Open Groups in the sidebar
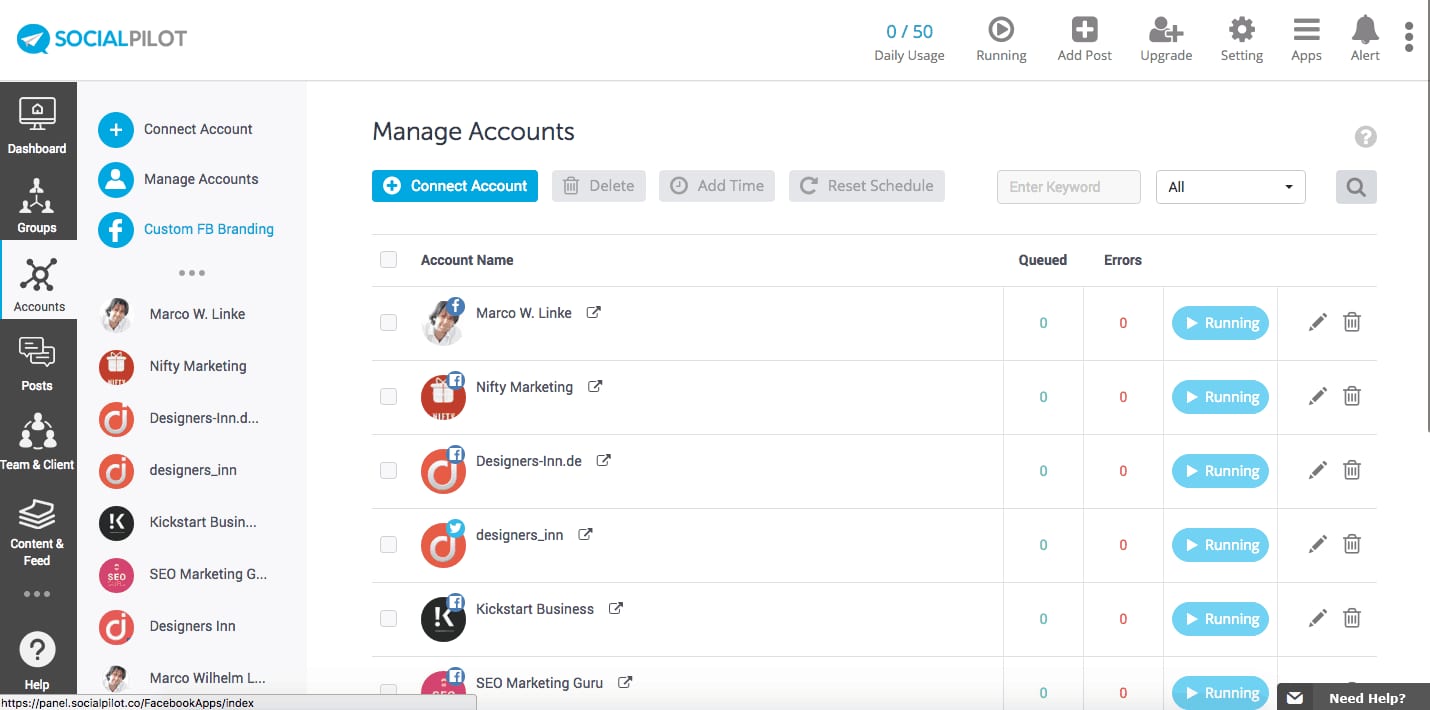The height and width of the screenshot is (710, 1430). pos(38,206)
